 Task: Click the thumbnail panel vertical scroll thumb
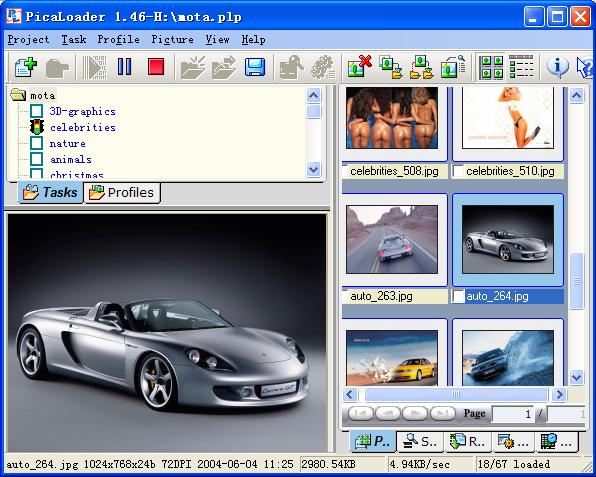tap(577, 281)
